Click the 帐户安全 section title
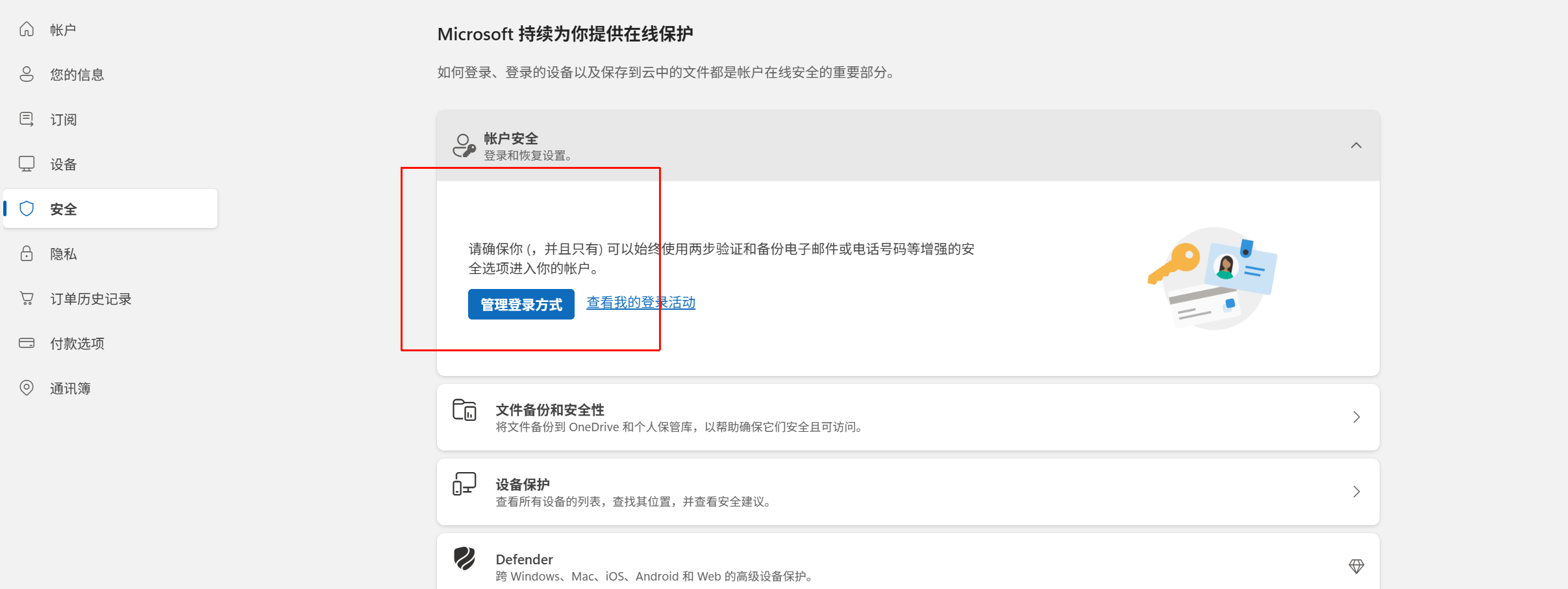The height and width of the screenshot is (589, 1568). point(511,138)
